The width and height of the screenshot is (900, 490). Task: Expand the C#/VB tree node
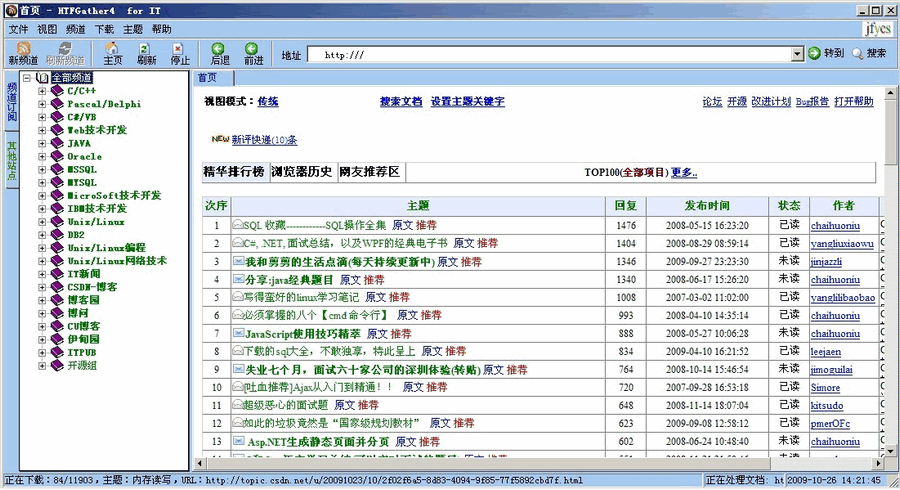[42, 117]
